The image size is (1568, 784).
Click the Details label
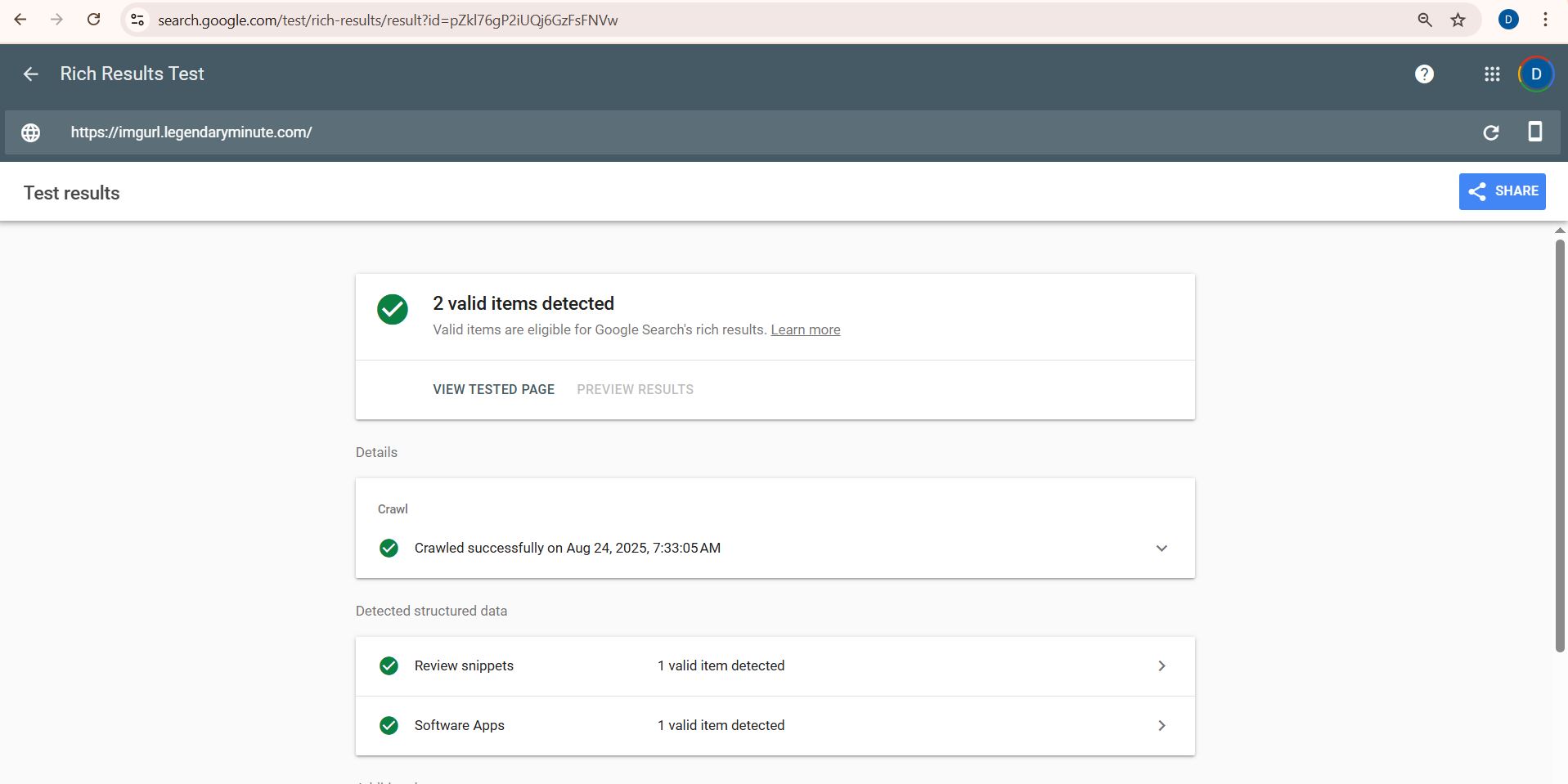pos(376,452)
